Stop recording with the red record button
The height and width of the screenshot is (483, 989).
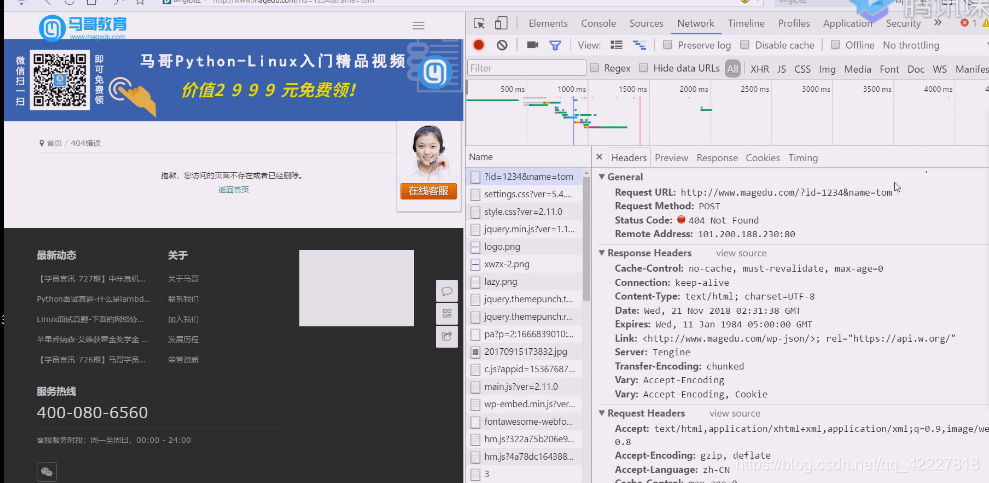pyautogui.click(x=479, y=45)
